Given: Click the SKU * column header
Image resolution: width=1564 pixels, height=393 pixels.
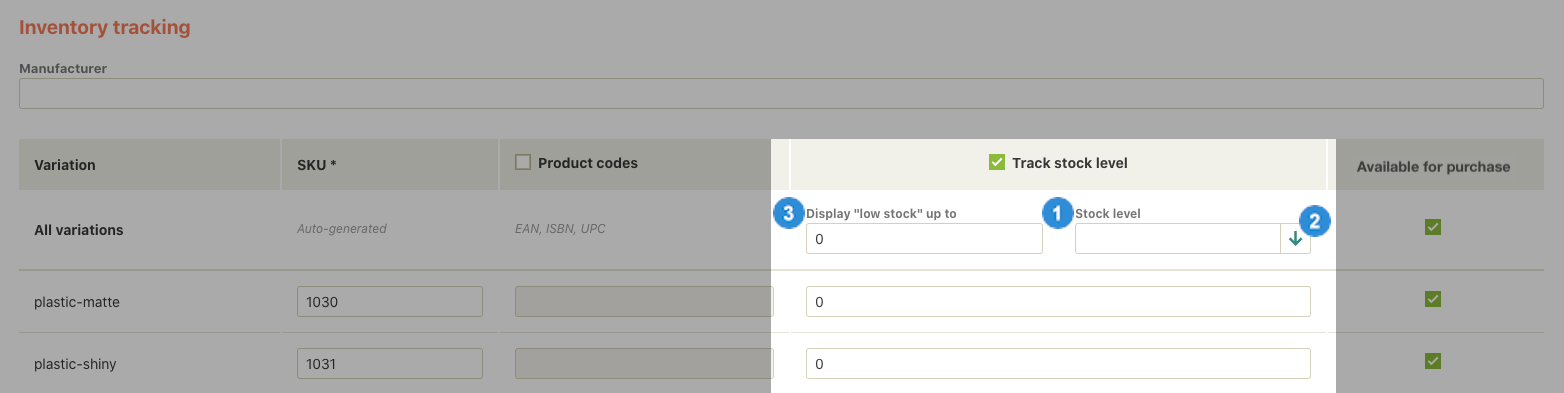Looking at the screenshot, I should [316, 165].
